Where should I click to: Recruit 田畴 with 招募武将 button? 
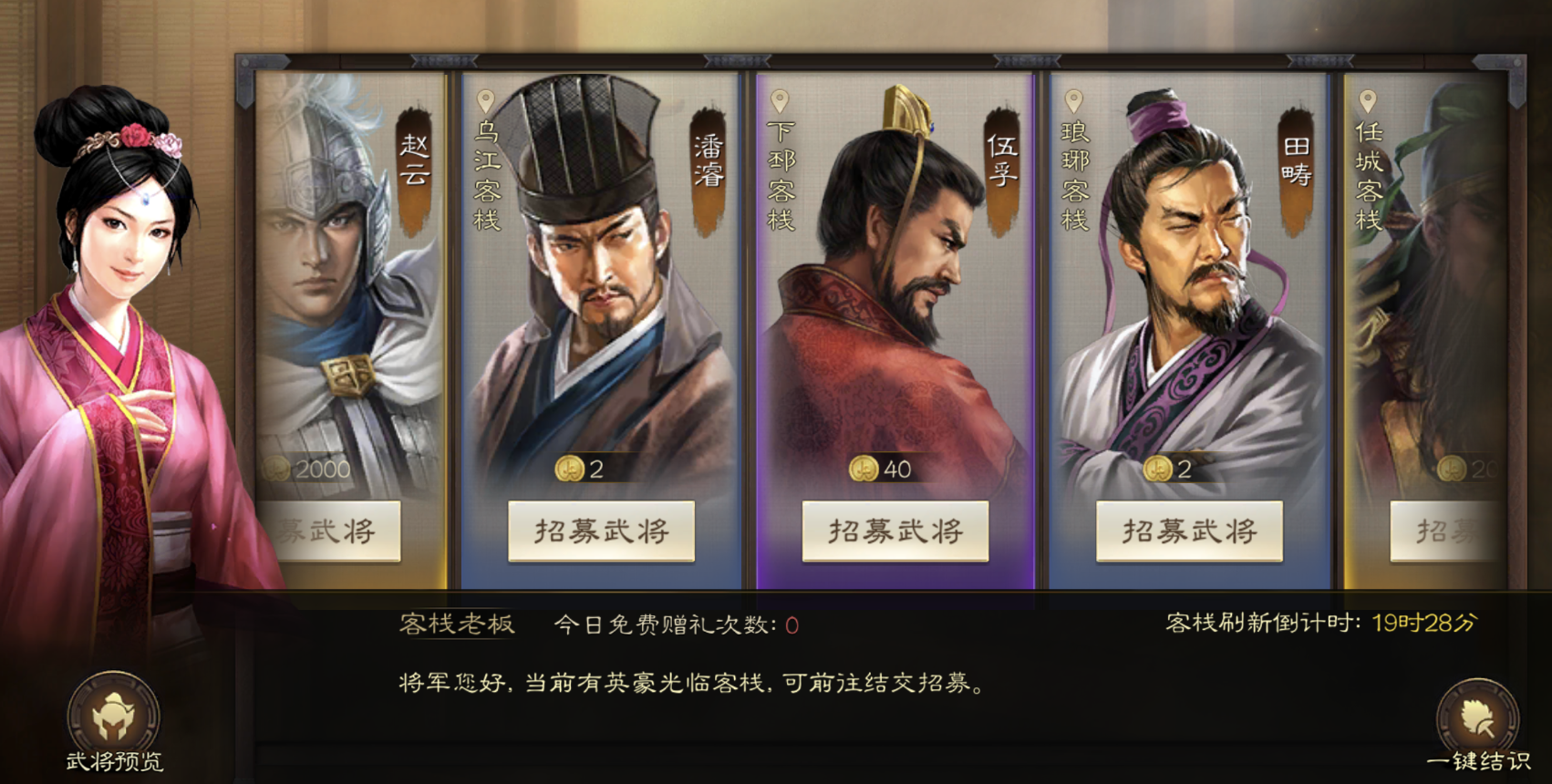pos(1189,531)
